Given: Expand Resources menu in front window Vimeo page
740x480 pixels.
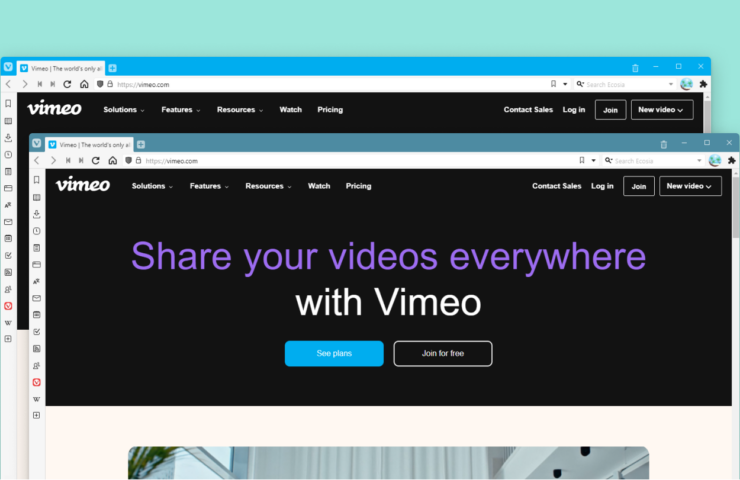Looking at the screenshot, I should tap(268, 186).
